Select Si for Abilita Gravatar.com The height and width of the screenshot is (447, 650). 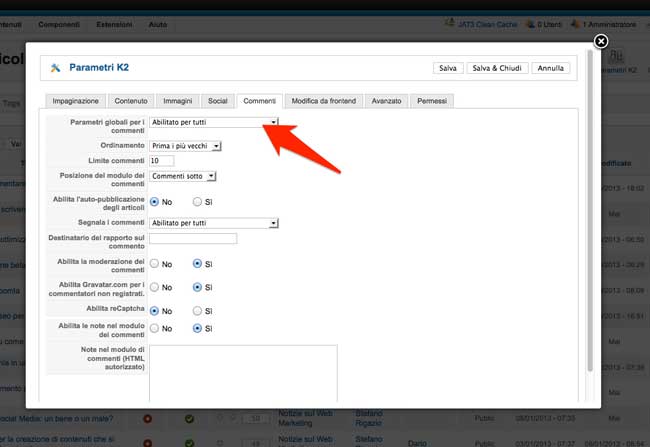(197, 287)
